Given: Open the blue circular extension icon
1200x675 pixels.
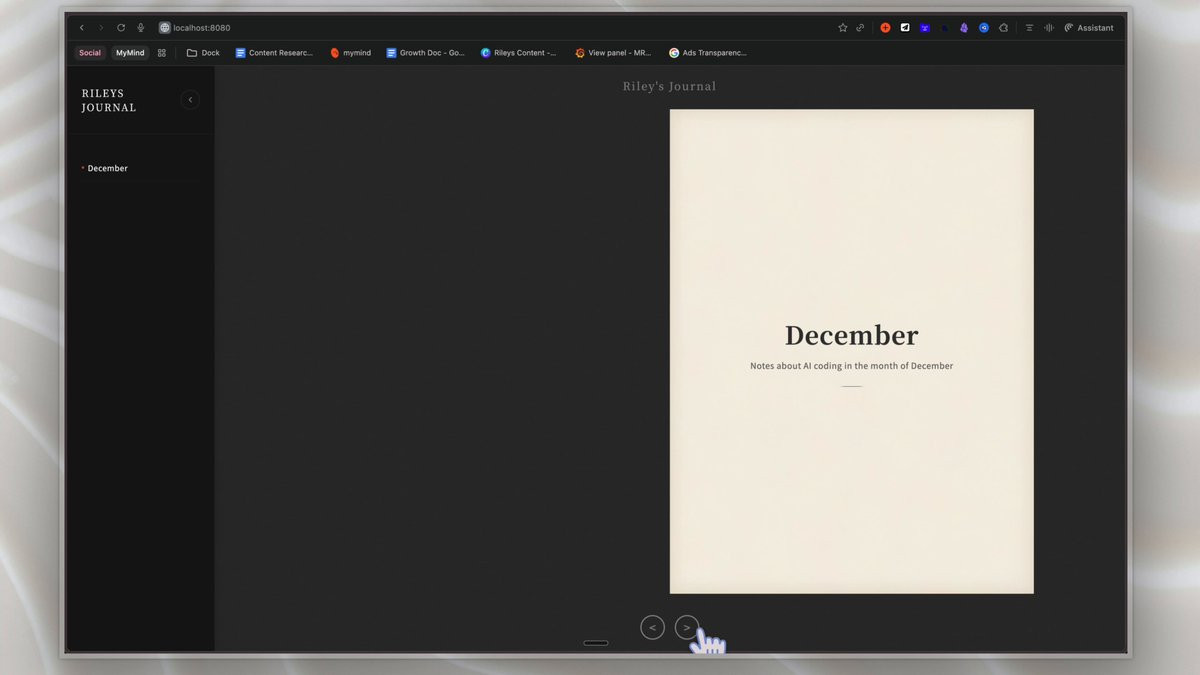Looking at the screenshot, I should (984, 28).
